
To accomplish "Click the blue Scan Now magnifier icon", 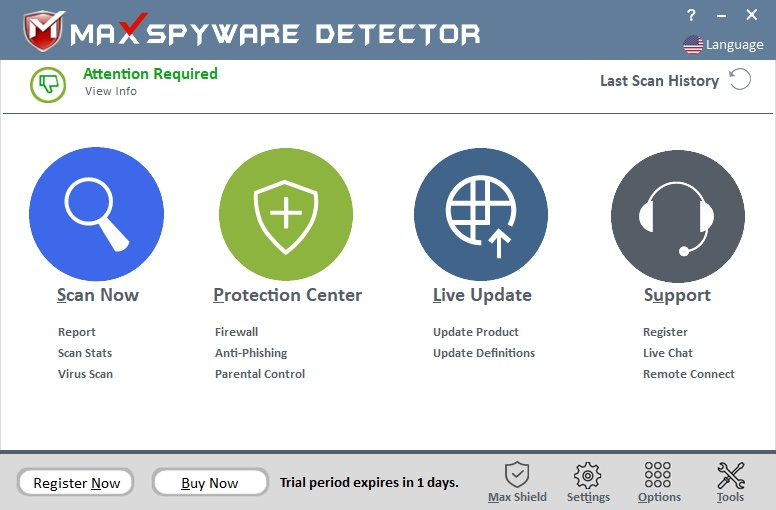I will [96, 215].
